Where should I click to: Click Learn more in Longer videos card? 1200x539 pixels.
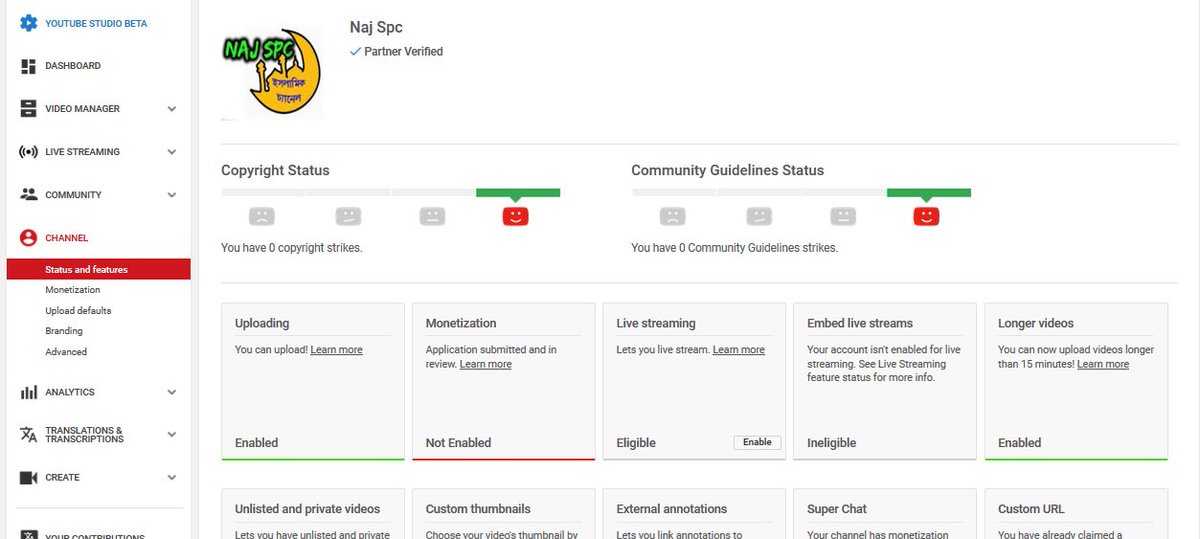click(x=1102, y=364)
